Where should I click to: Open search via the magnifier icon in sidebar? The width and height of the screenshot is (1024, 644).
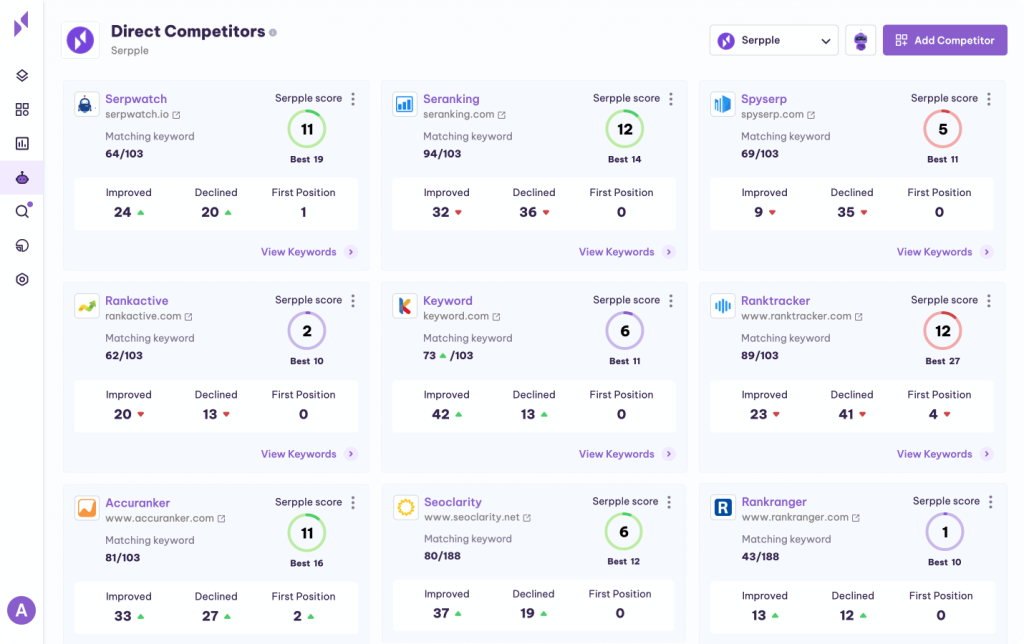pos(22,211)
